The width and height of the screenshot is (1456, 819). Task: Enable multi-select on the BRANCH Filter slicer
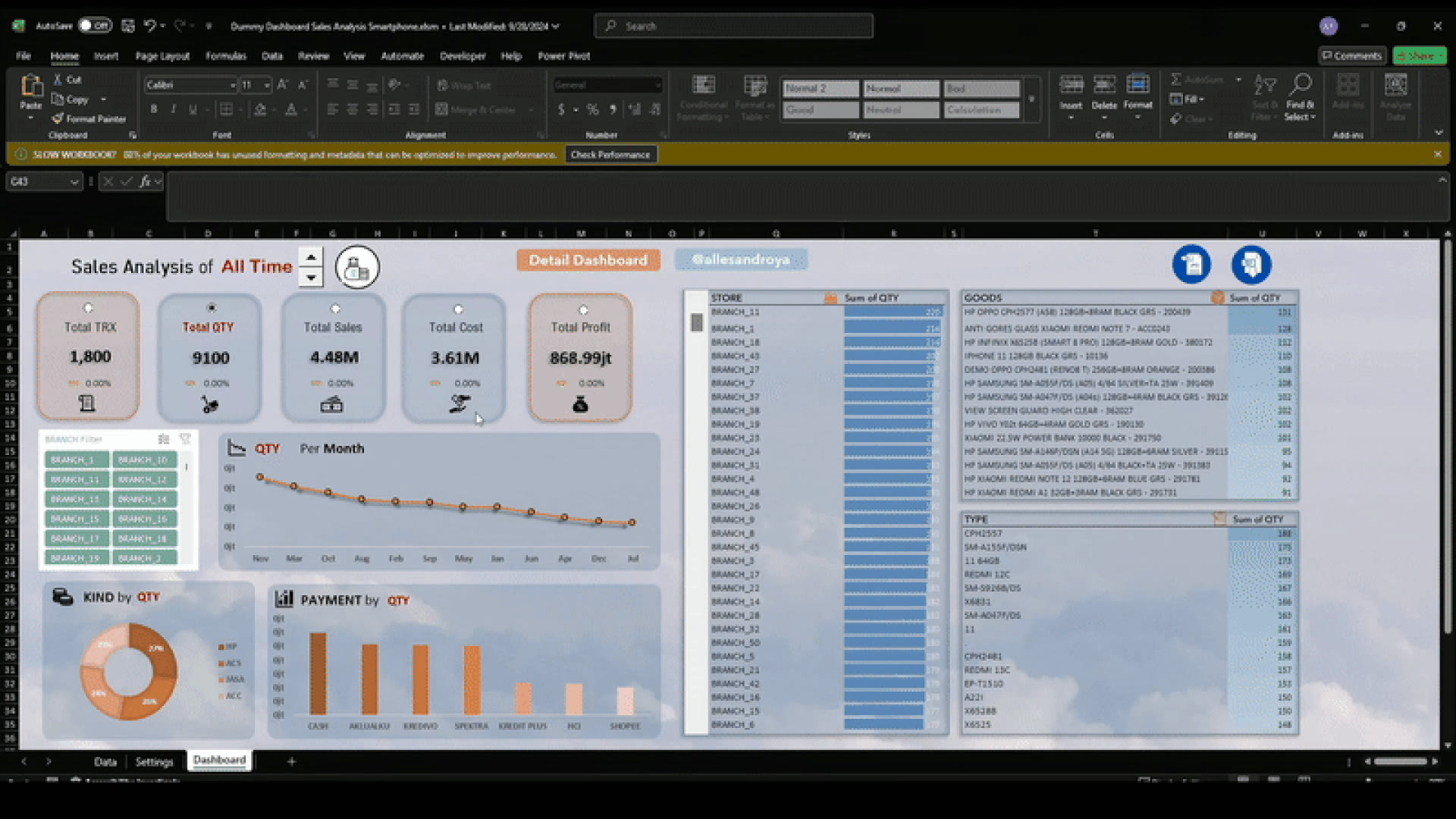click(x=163, y=439)
